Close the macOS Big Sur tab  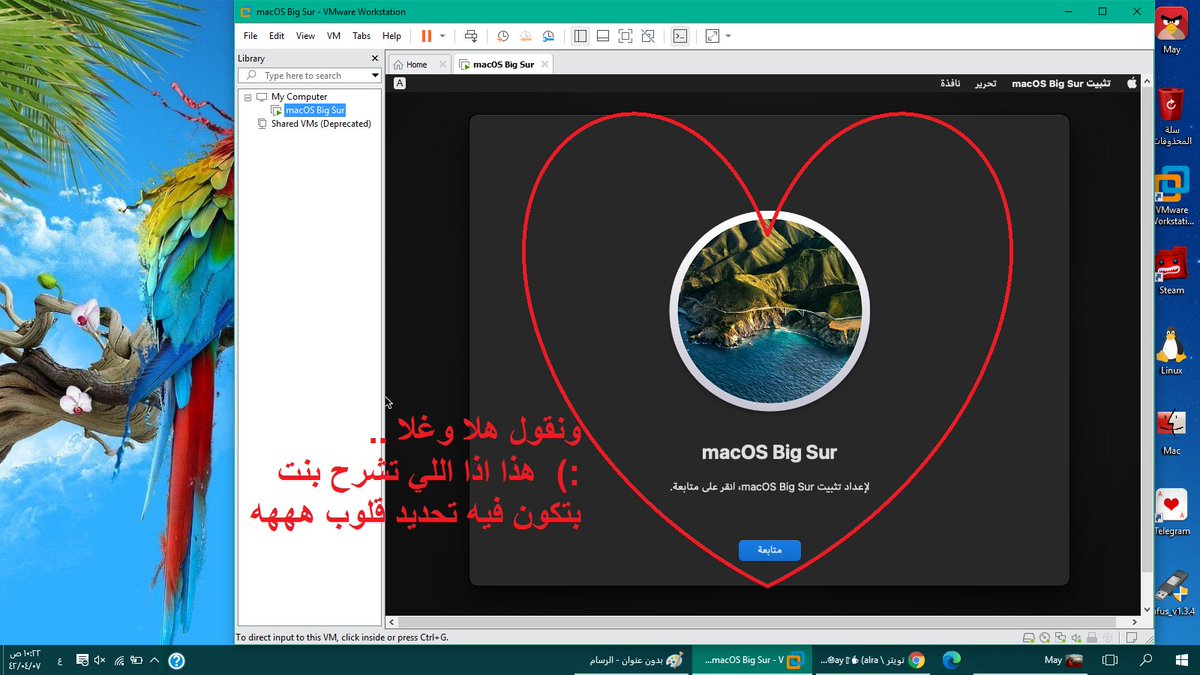click(544, 64)
